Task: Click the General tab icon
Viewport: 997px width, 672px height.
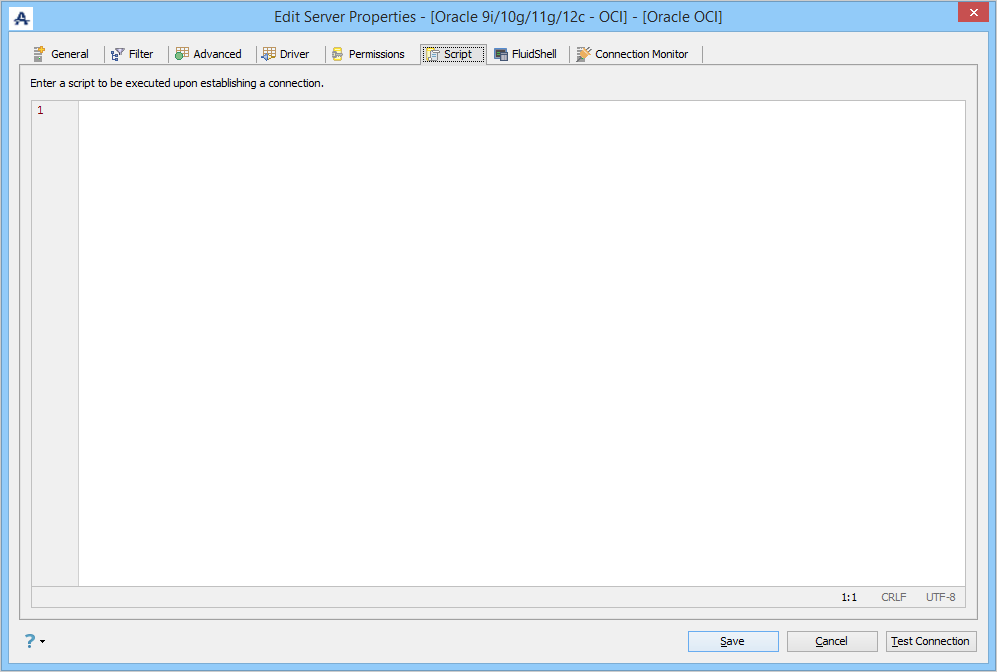Action: (39, 54)
